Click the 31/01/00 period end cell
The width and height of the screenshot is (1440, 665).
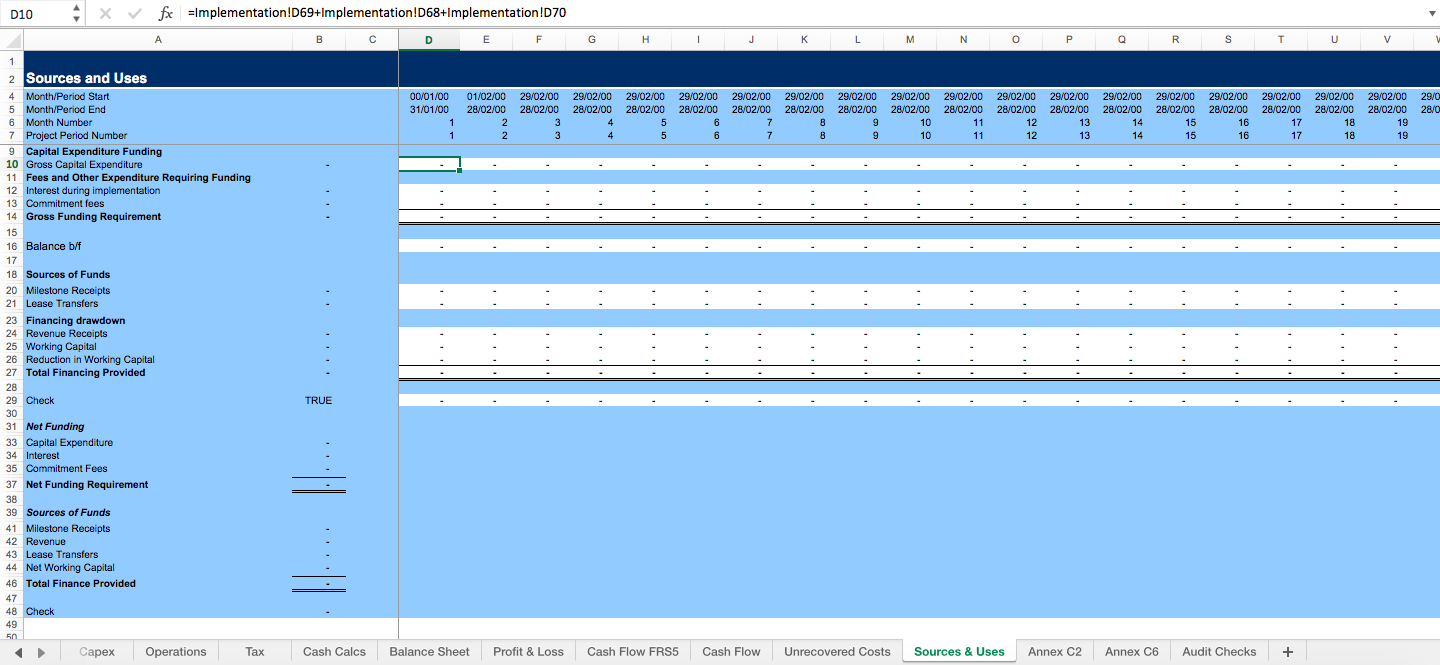tap(429, 109)
